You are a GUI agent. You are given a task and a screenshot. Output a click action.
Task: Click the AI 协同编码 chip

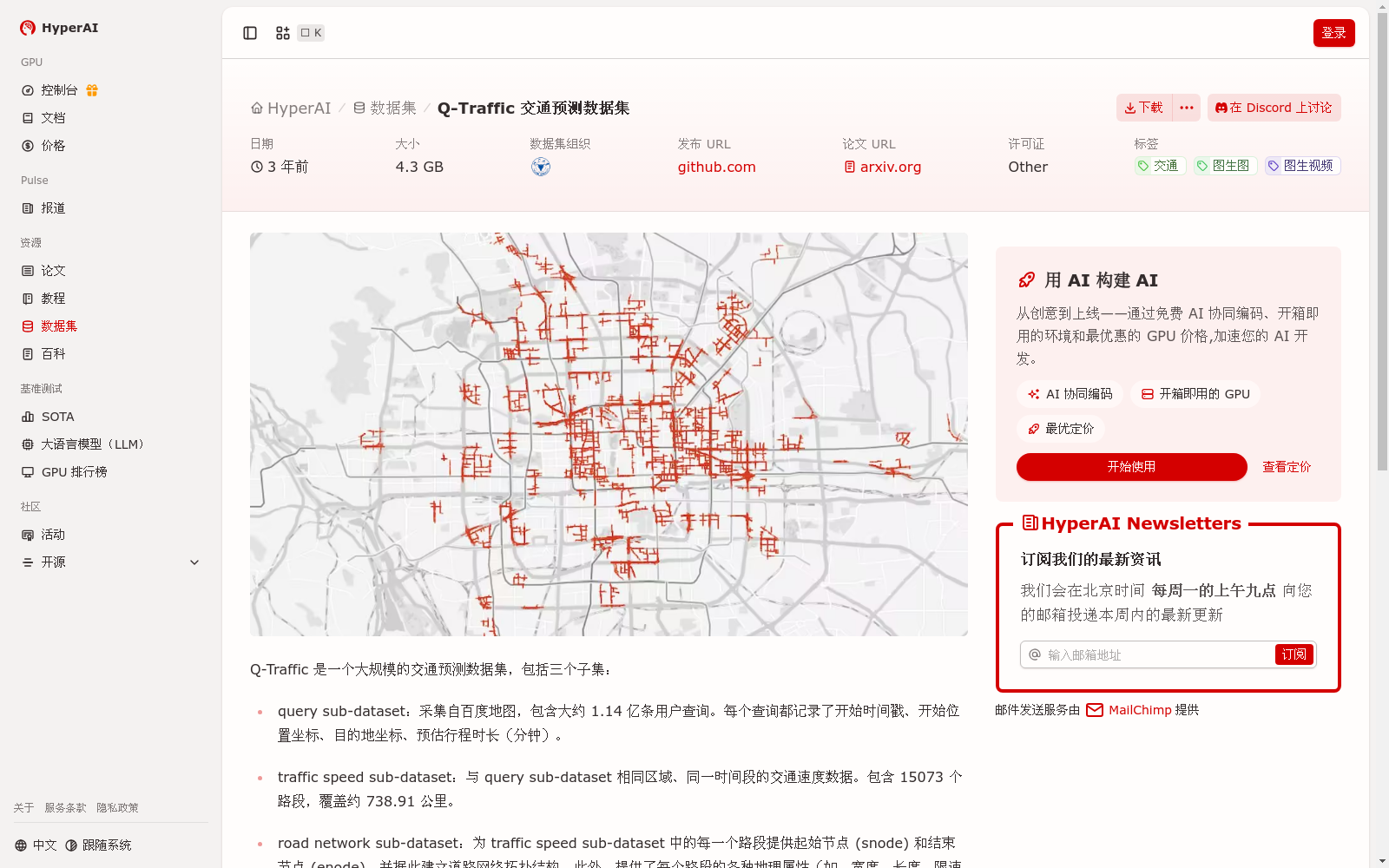1070,394
